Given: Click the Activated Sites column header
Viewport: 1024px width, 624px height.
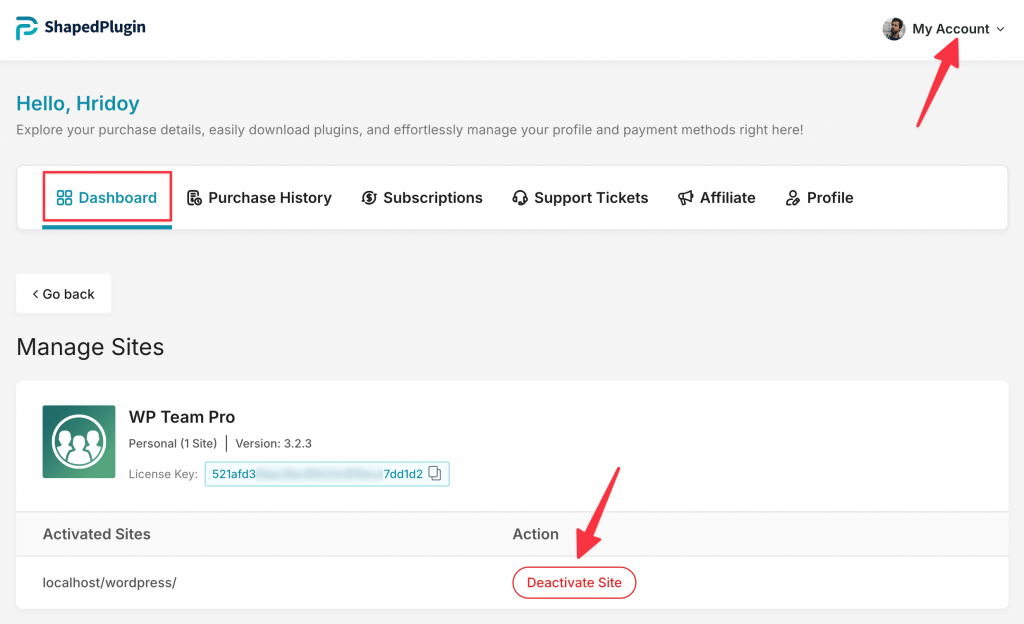Looking at the screenshot, I should pyautogui.click(x=97, y=534).
